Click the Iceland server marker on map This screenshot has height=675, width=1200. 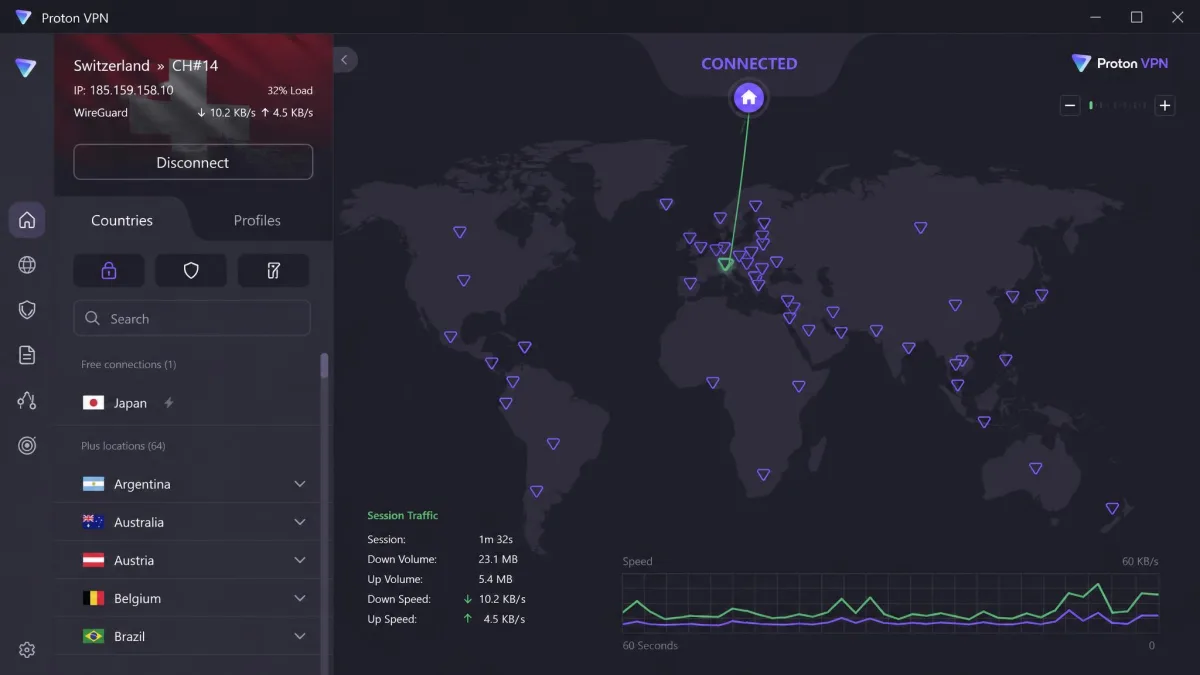(x=666, y=204)
